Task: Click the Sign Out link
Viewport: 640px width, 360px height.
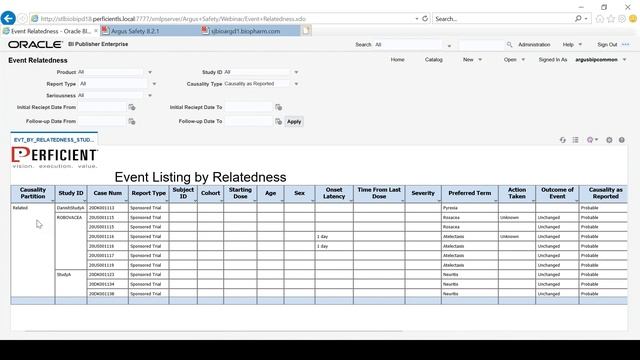Action: (607, 44)
